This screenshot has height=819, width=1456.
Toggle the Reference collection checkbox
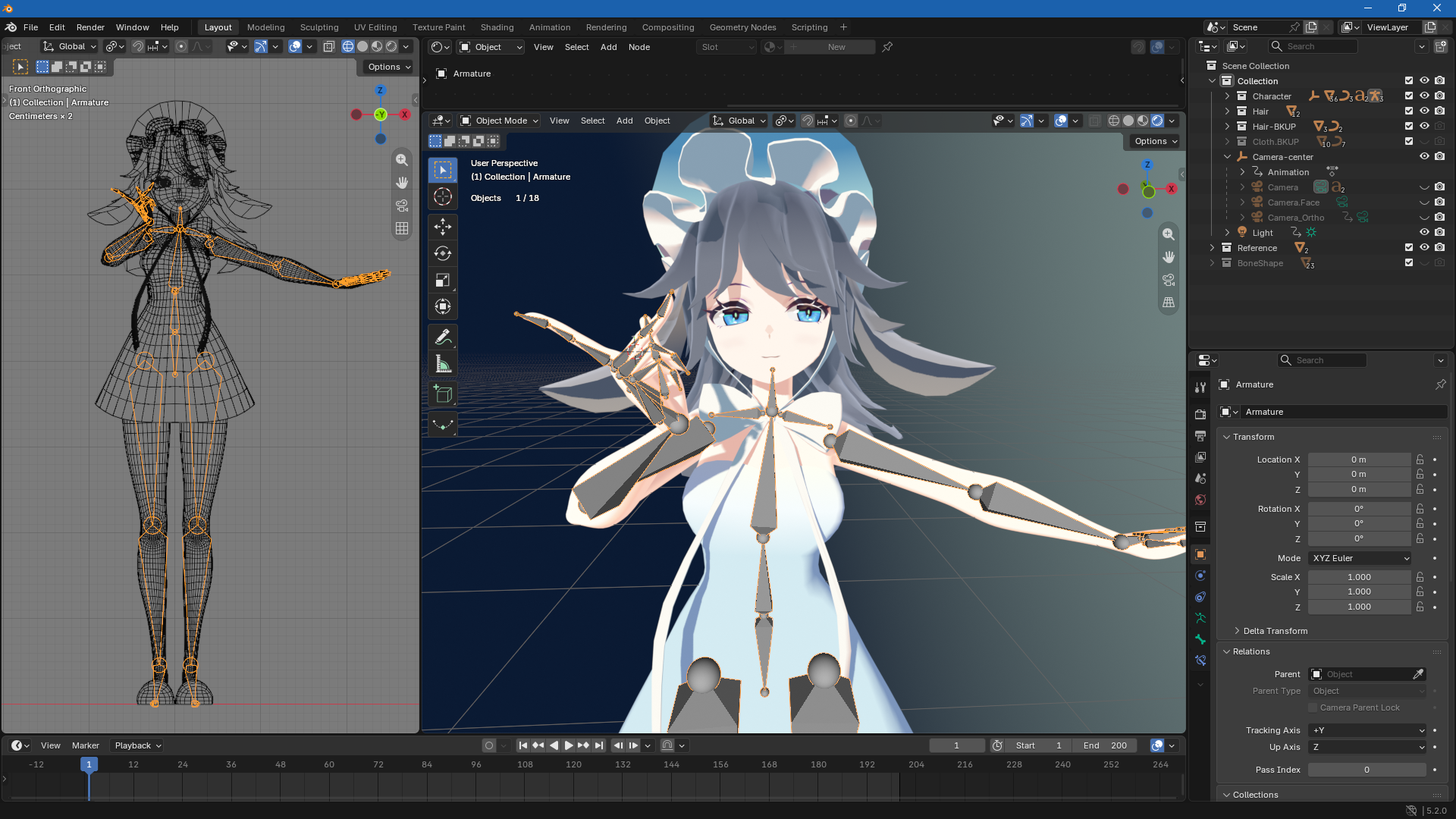pyautogui.click(x=1409, y=248)
